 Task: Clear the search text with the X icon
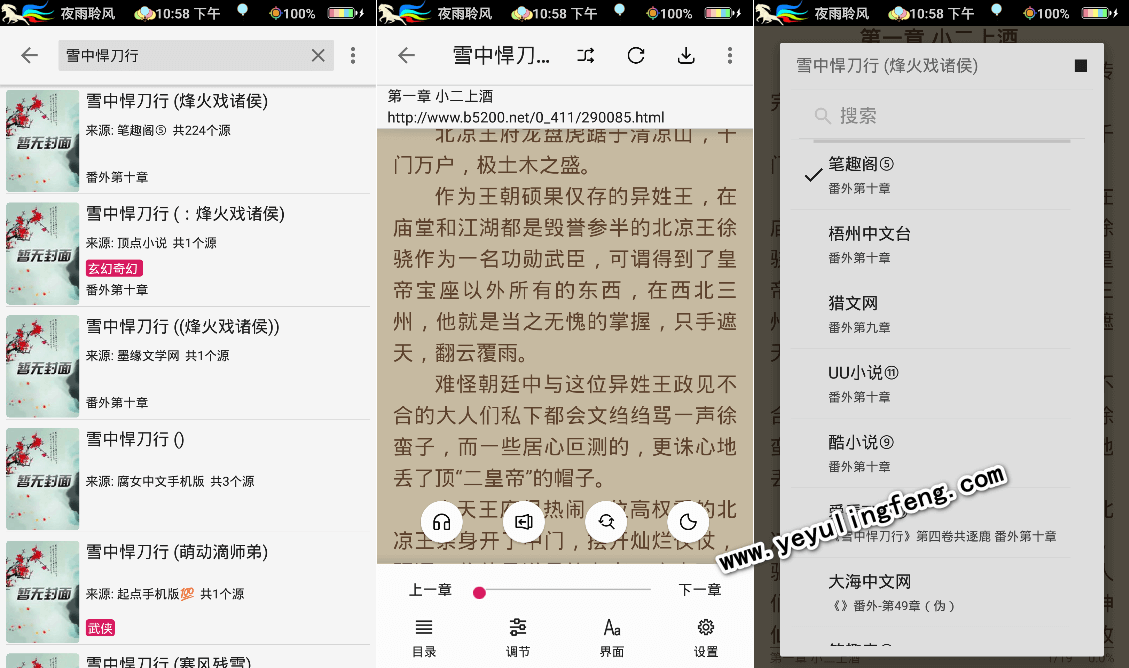pyautogui.click(x=318, y=55)
